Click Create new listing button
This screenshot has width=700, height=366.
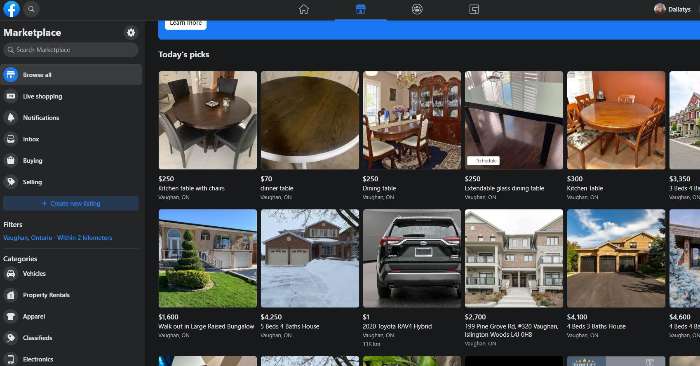(71, 204)
